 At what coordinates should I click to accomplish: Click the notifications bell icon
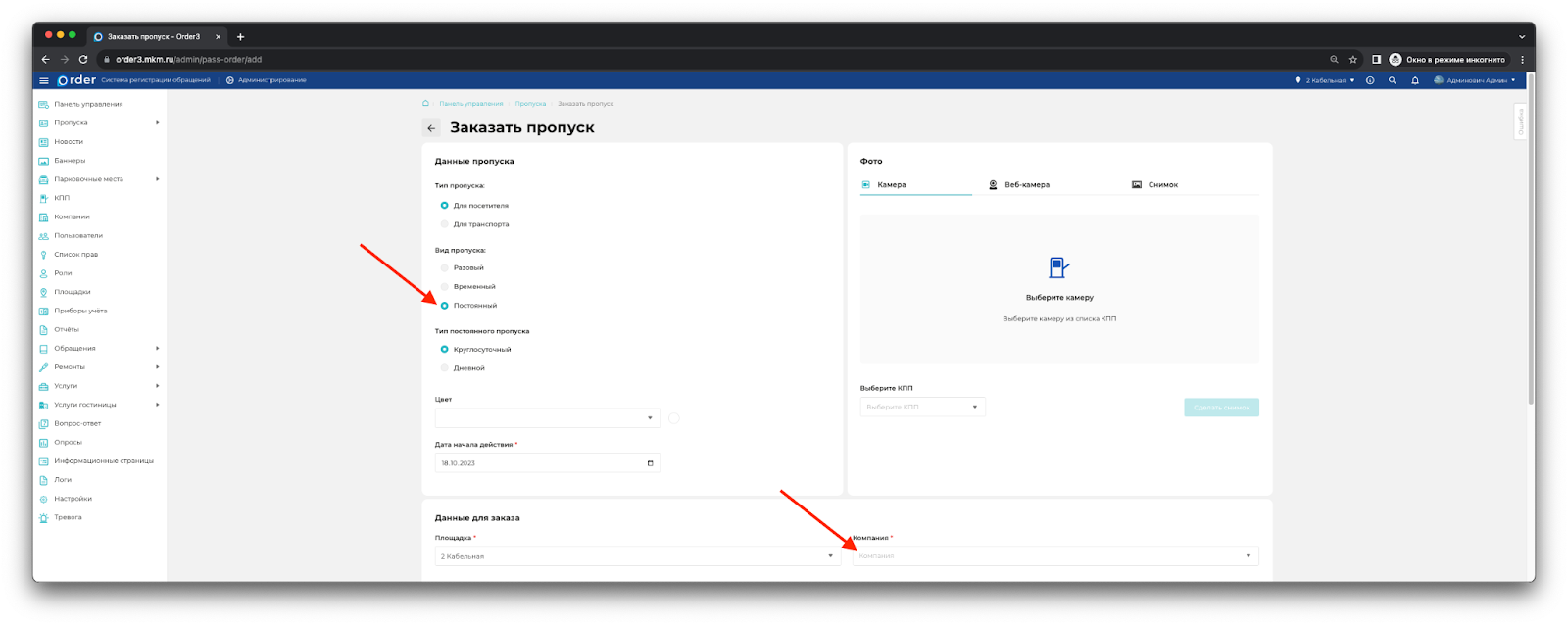1414,80
